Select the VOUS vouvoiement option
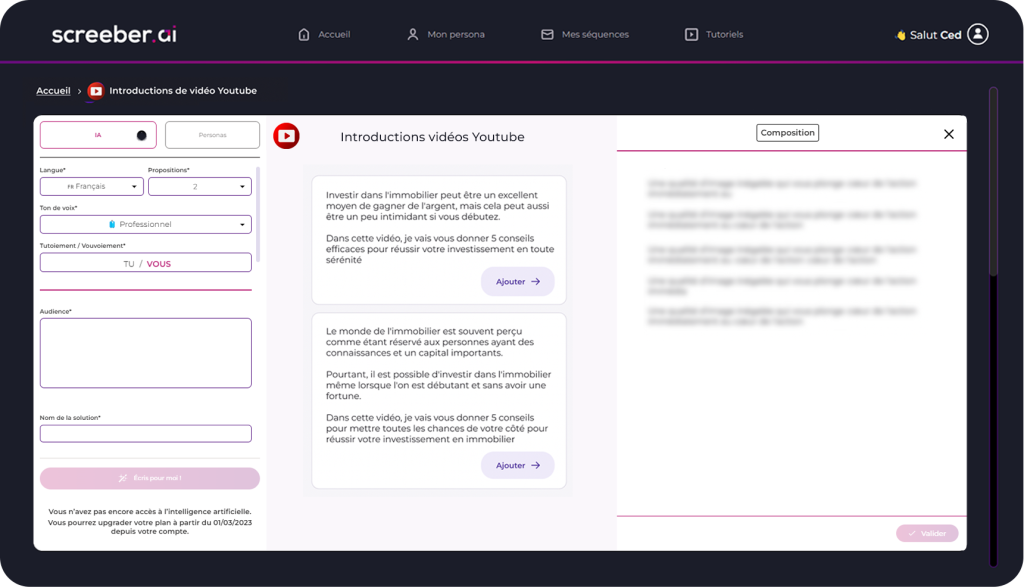The width and height of the screenshot is (1024, 588). pos(158,264)
